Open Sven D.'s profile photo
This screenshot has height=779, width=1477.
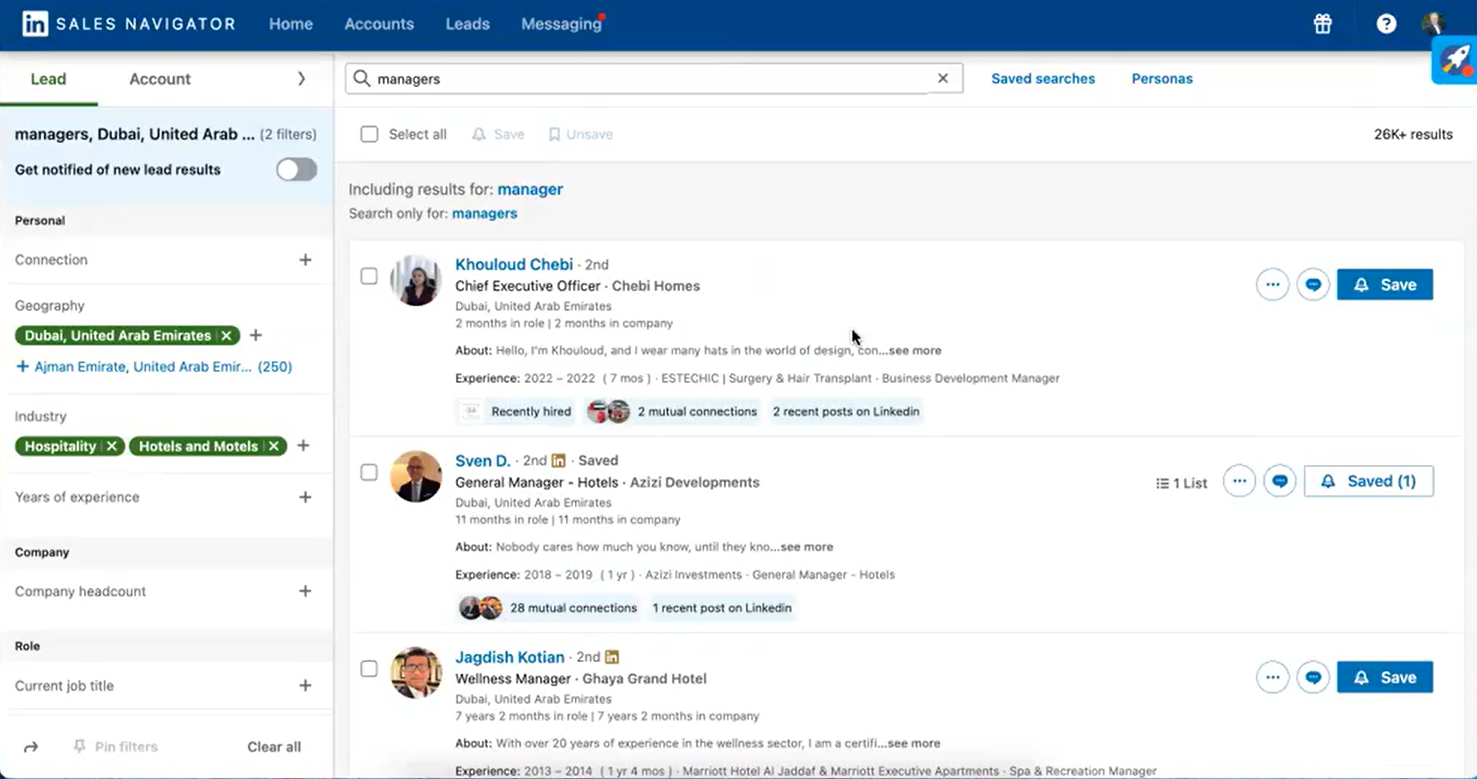(x=416, y=476)
